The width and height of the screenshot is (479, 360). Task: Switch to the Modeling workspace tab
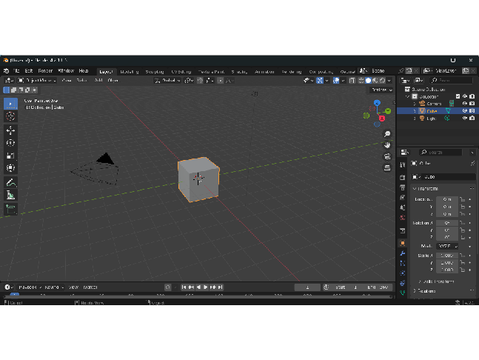tap(129, 72)
